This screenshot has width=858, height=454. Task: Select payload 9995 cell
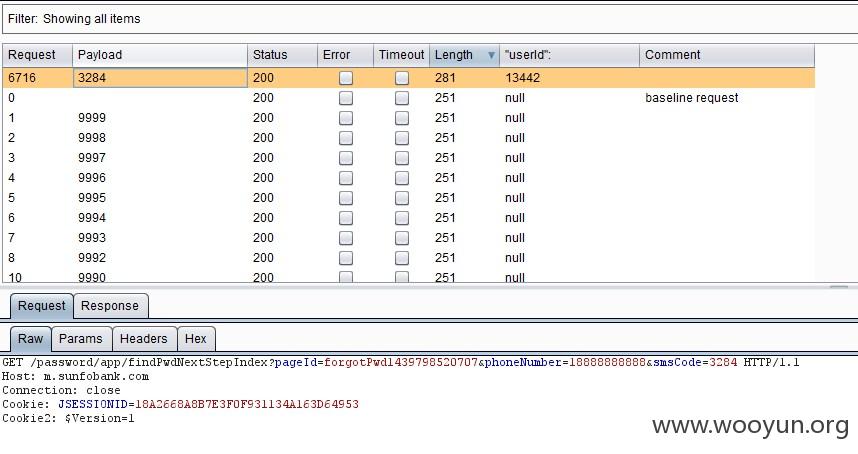coord(160,198)
